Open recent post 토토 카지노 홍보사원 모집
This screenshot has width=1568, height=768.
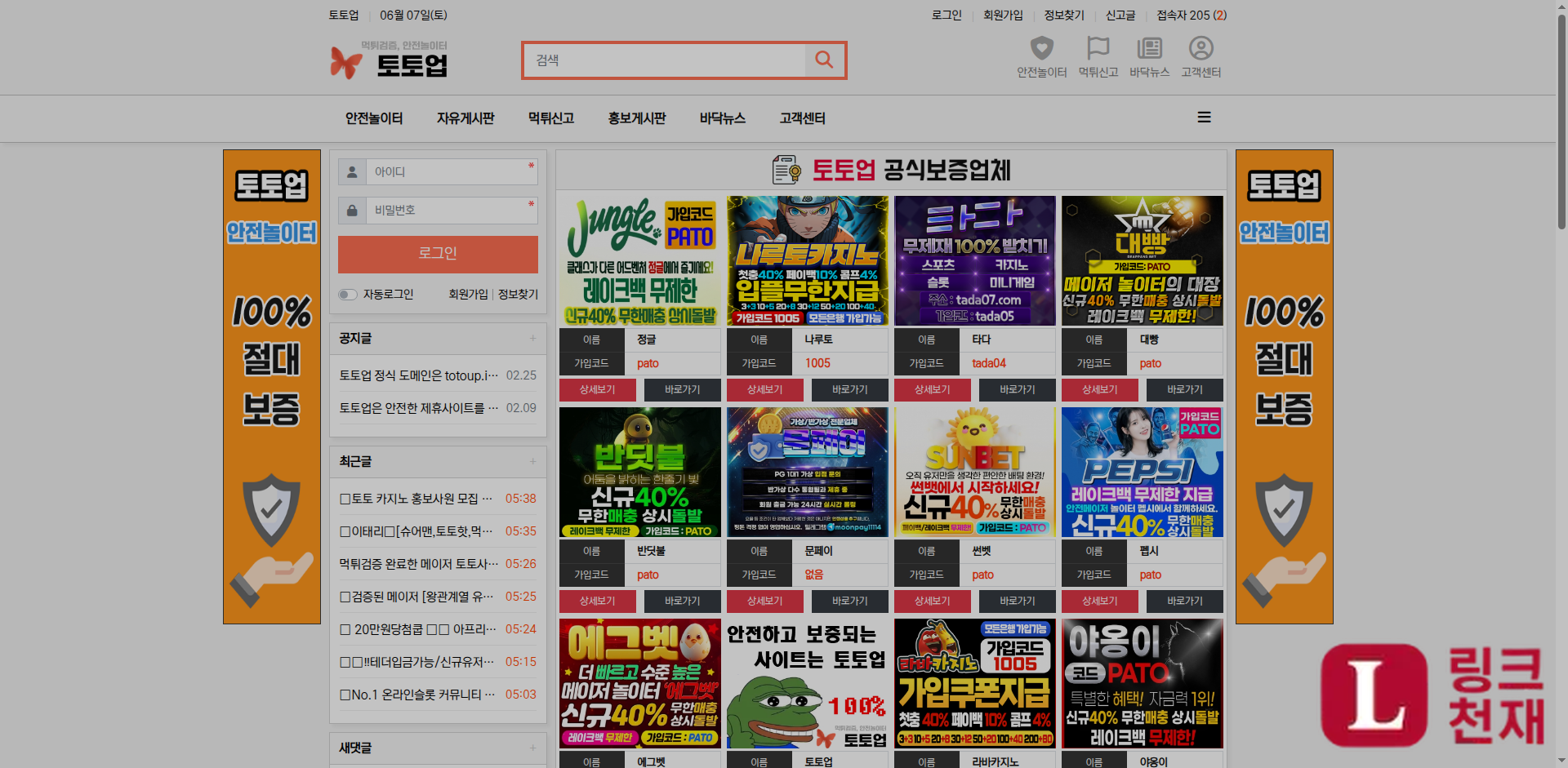pos(416,499)
